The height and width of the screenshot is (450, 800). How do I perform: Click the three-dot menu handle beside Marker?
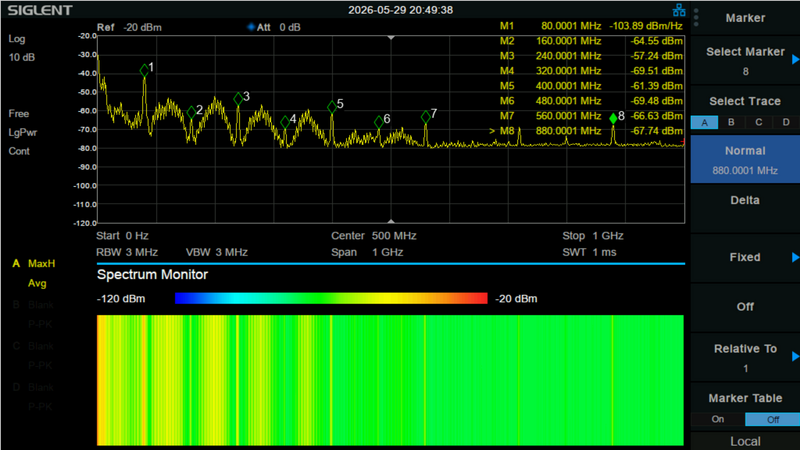point(696,18)
